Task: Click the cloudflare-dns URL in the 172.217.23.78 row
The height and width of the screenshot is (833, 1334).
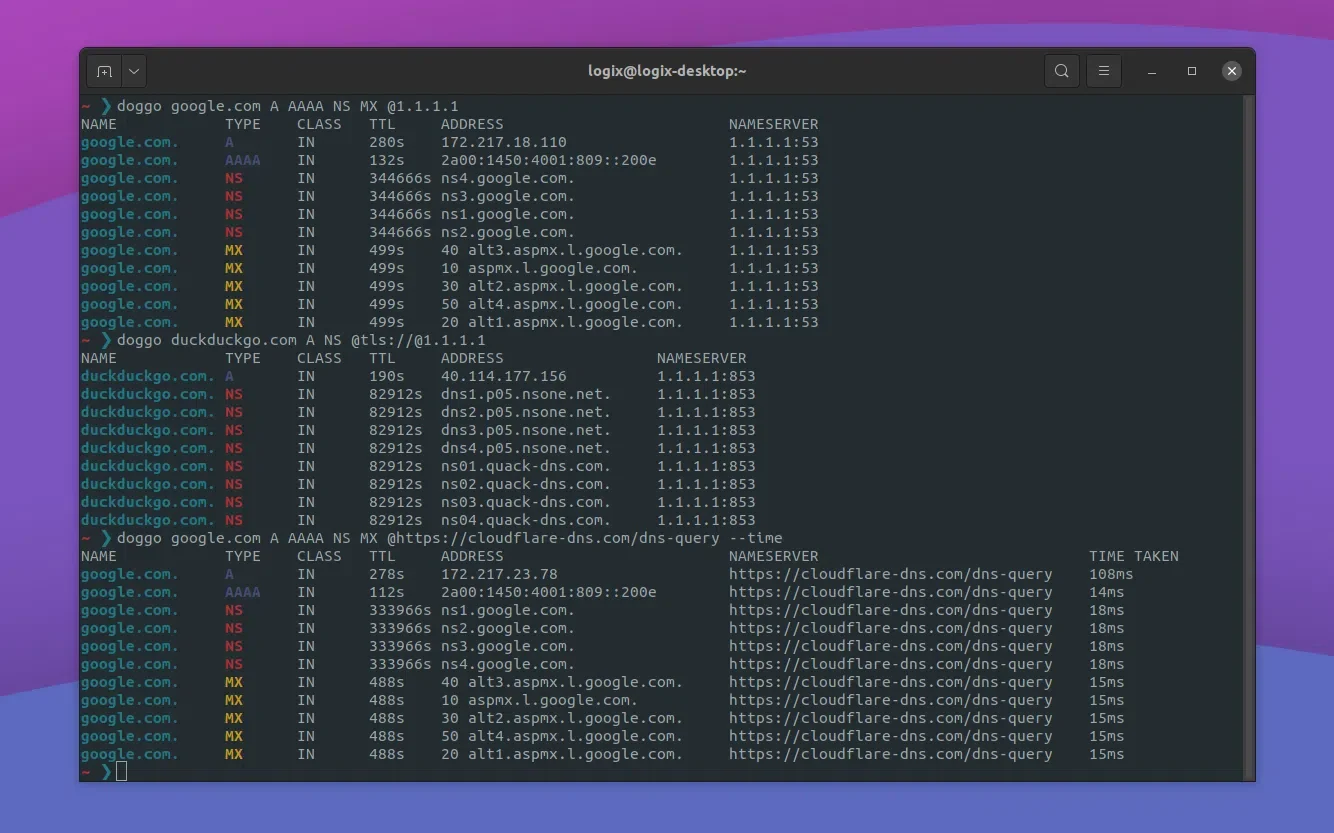Action: pos(891,574)
